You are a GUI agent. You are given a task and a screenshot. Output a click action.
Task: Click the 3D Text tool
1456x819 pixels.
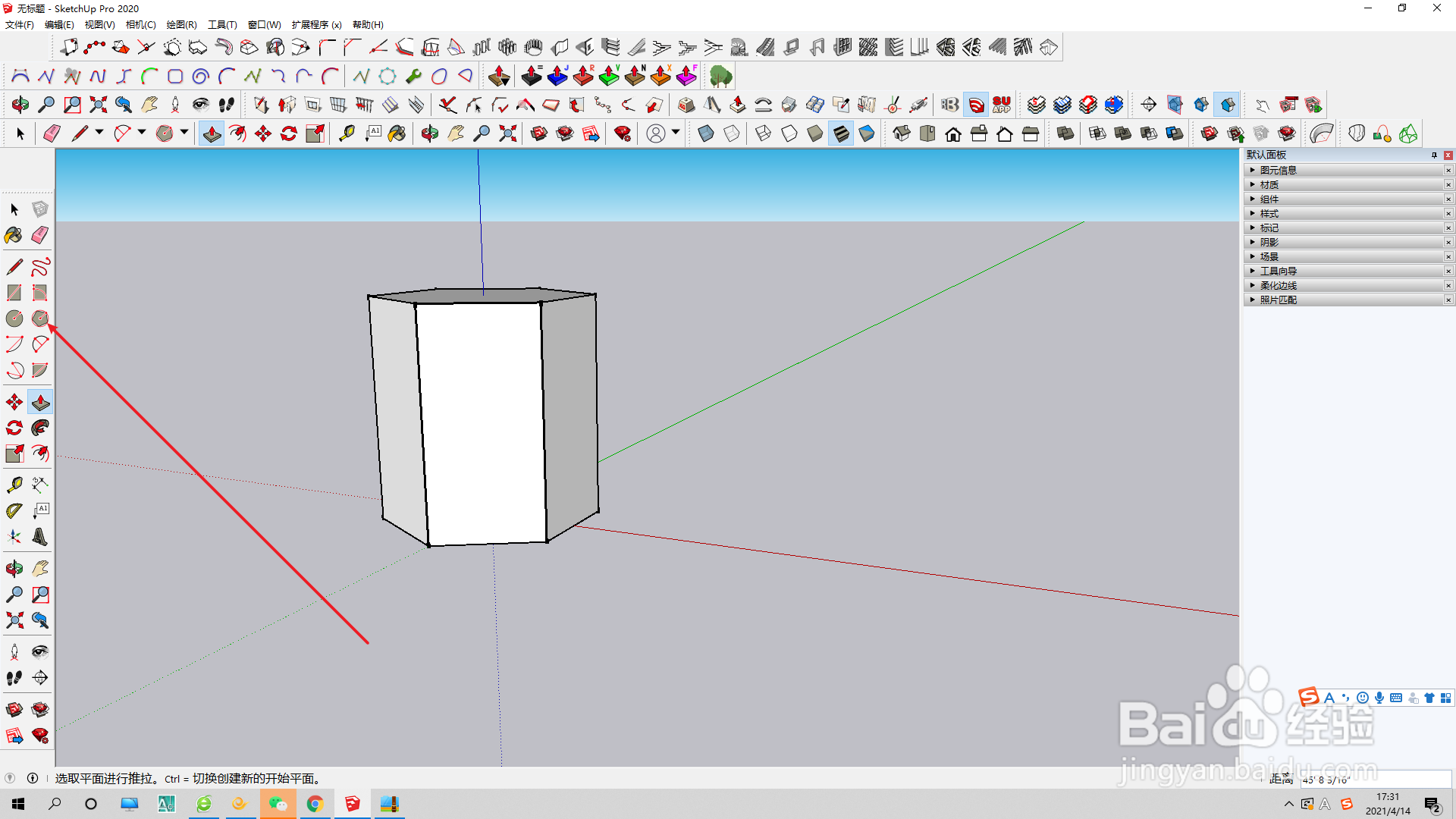(40, 537)
